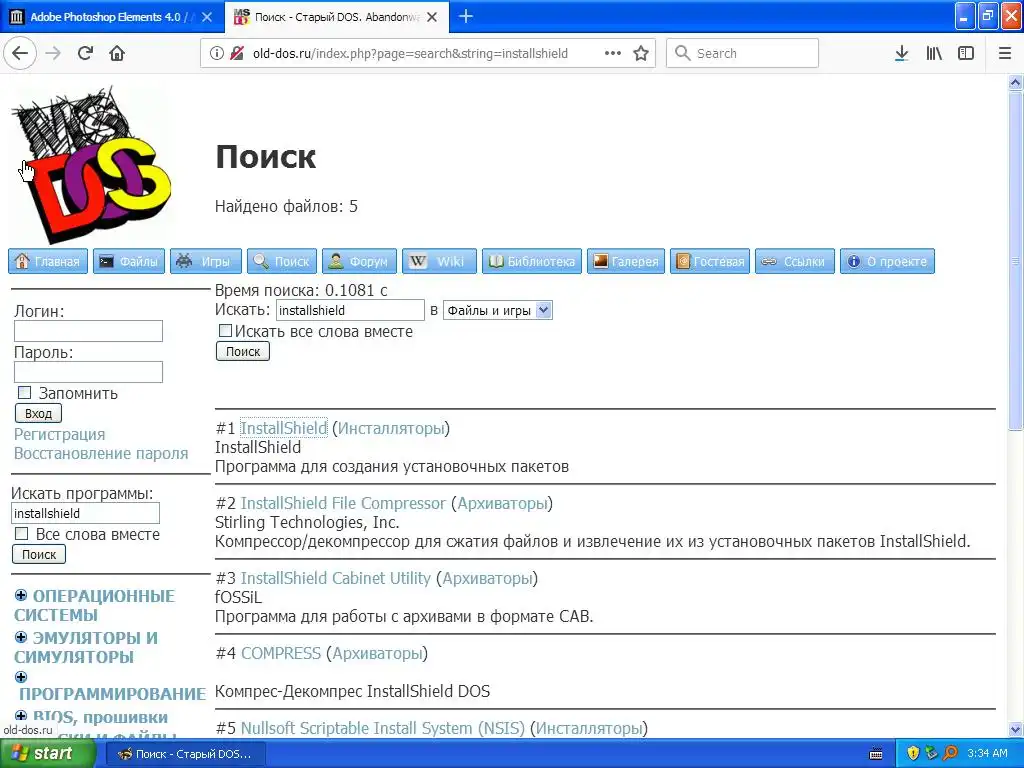This screenshot has width=1024, height=768.
Task: Bookmark this page with the star icon
Action: [641, 53]
